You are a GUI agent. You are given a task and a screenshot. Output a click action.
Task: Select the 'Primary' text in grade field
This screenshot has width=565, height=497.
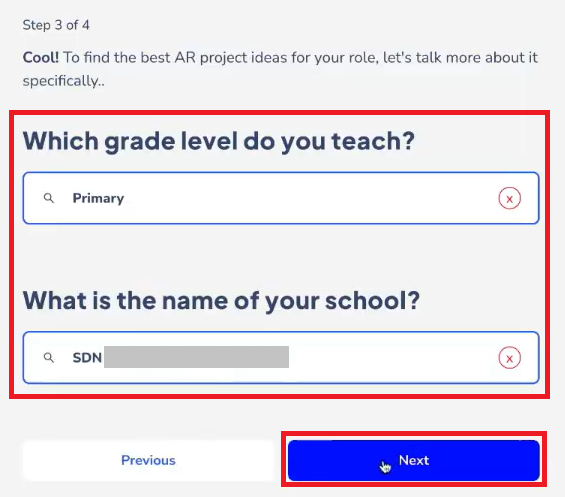[98, 198]
